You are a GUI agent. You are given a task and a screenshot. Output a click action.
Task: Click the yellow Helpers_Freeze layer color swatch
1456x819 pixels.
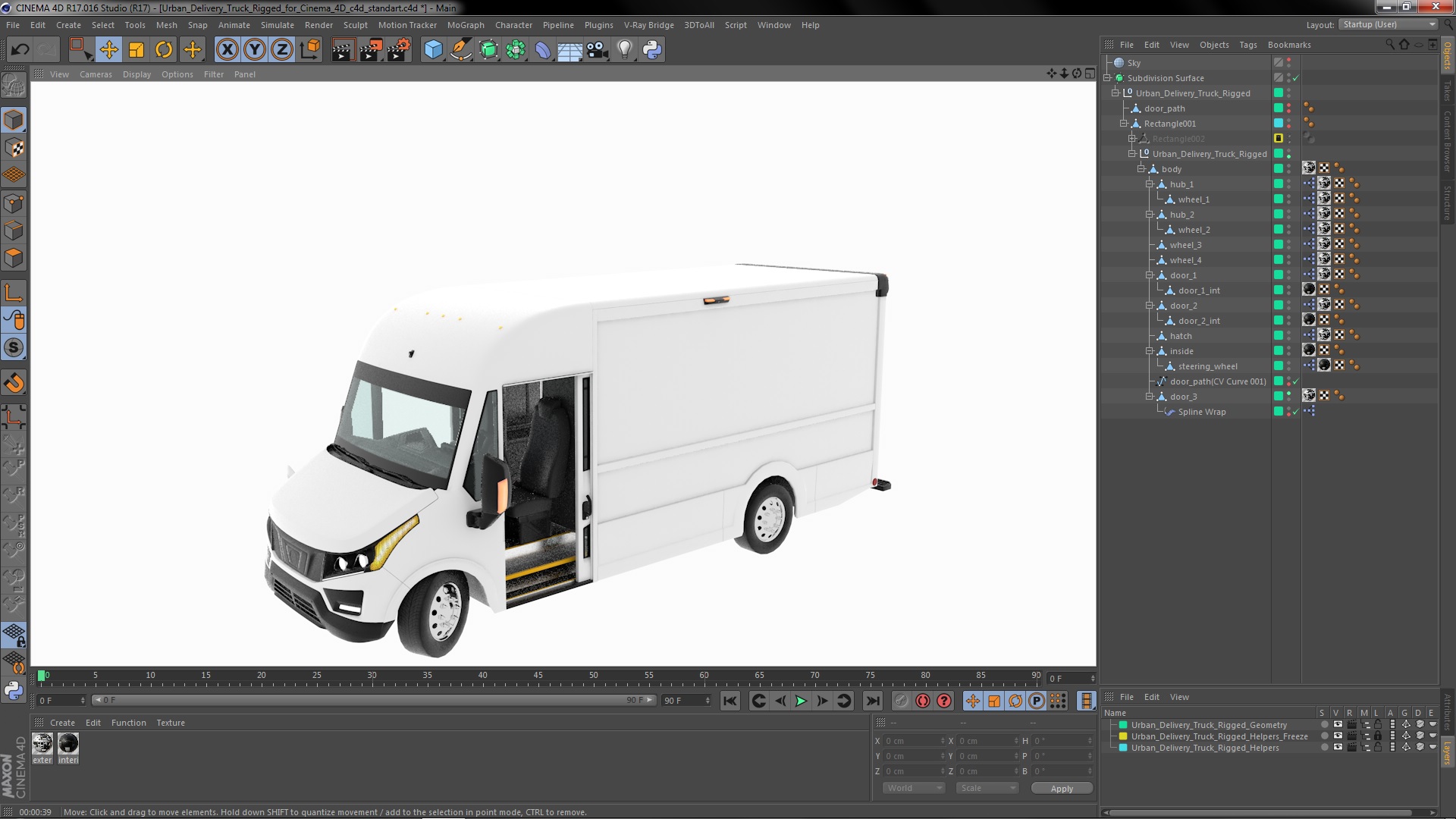[1123, 736]
